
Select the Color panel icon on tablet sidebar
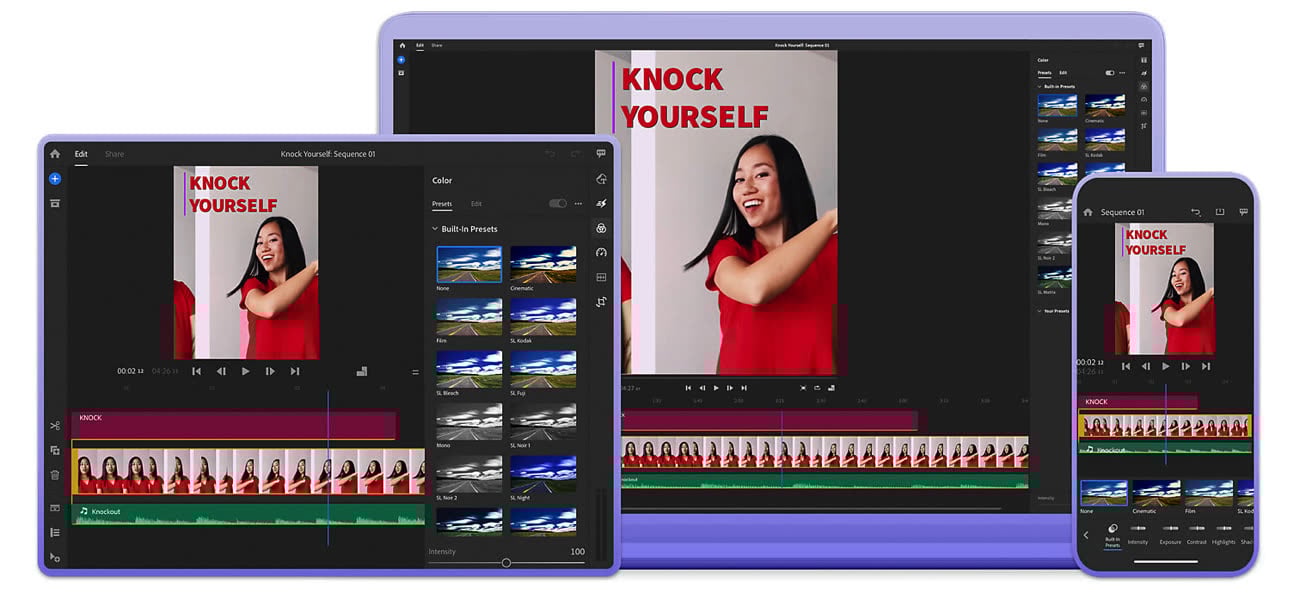point(601,228)
